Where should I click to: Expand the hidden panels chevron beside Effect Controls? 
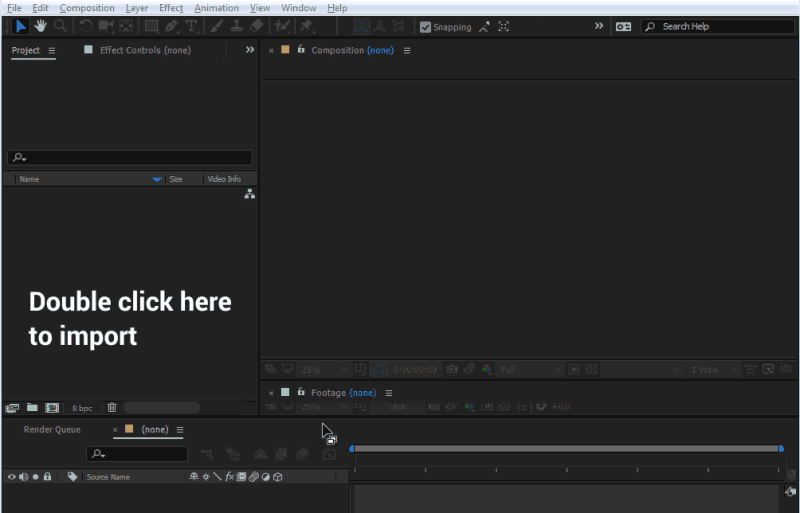[249, 50]
